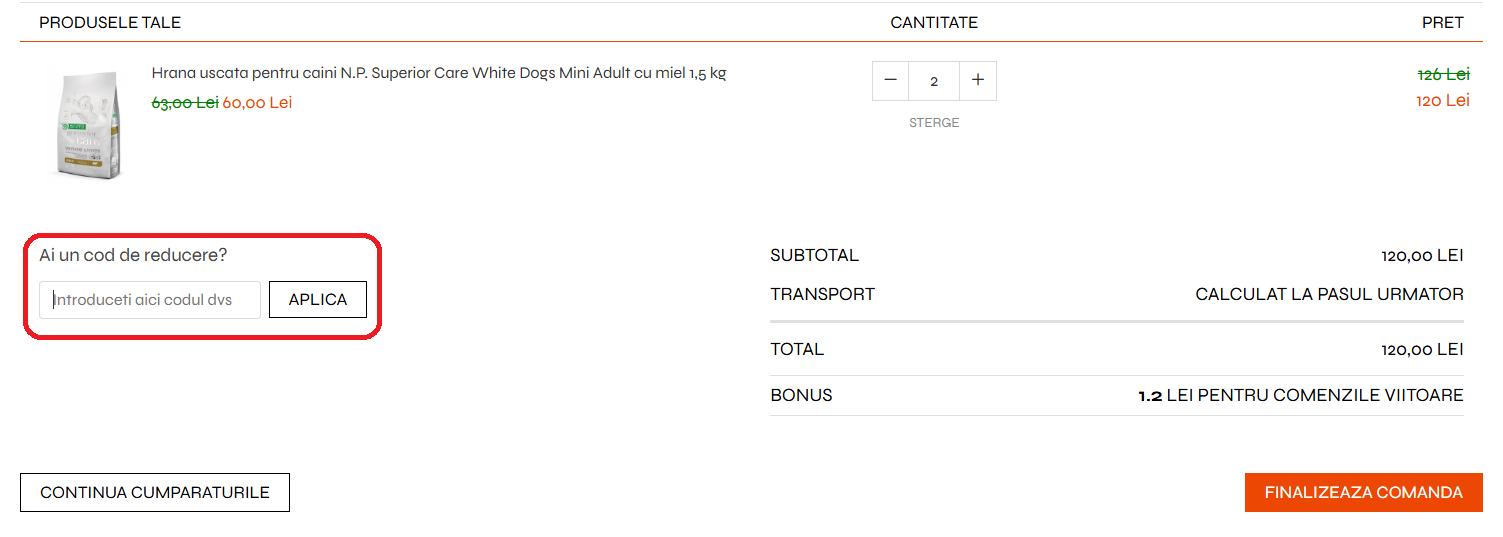This screenshot has height=537, width=1503.
Task: Click the "Ai un cod de reducere?" label
Action: pos(133,255)
